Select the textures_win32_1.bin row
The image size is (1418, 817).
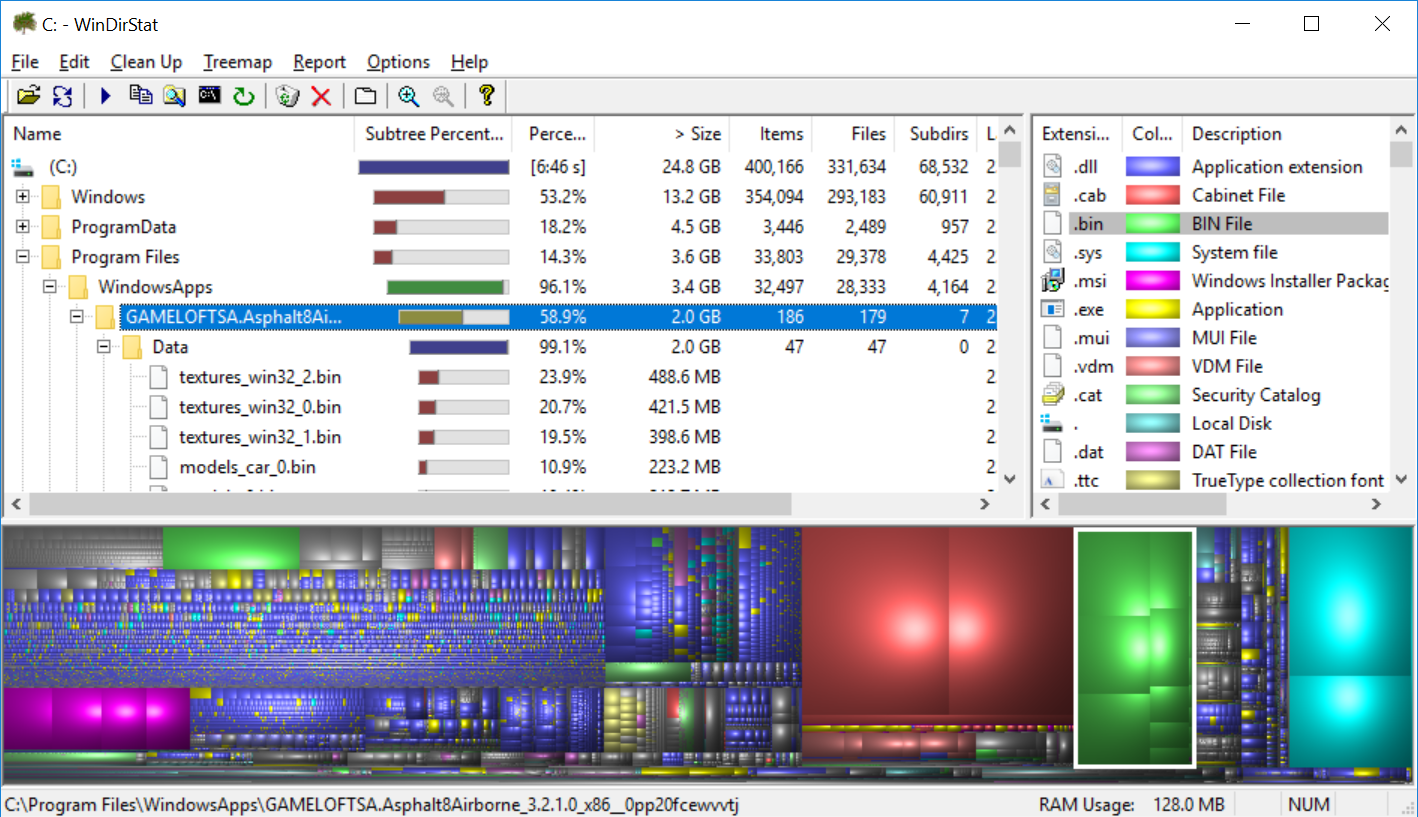(500, 437)
